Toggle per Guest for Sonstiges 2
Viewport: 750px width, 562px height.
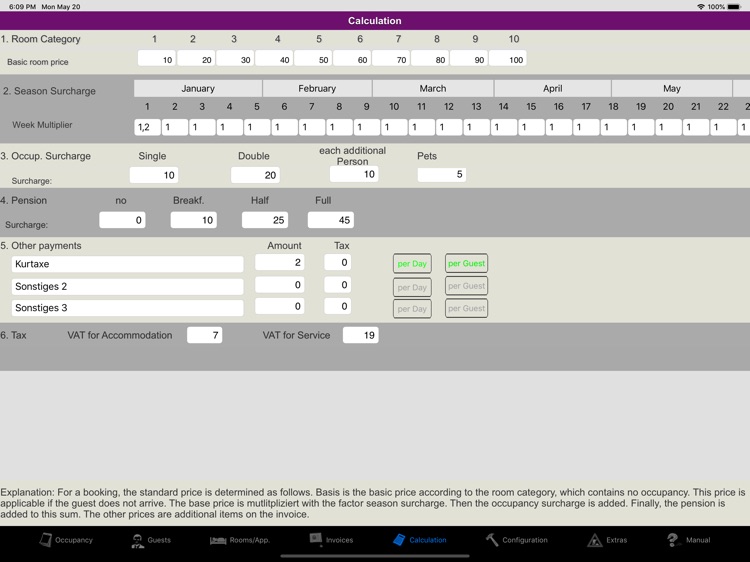tap(466, 286)
